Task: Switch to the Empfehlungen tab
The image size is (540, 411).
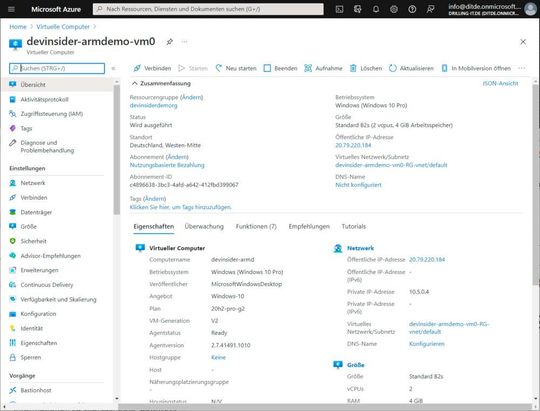Action: tap(309, 227)
